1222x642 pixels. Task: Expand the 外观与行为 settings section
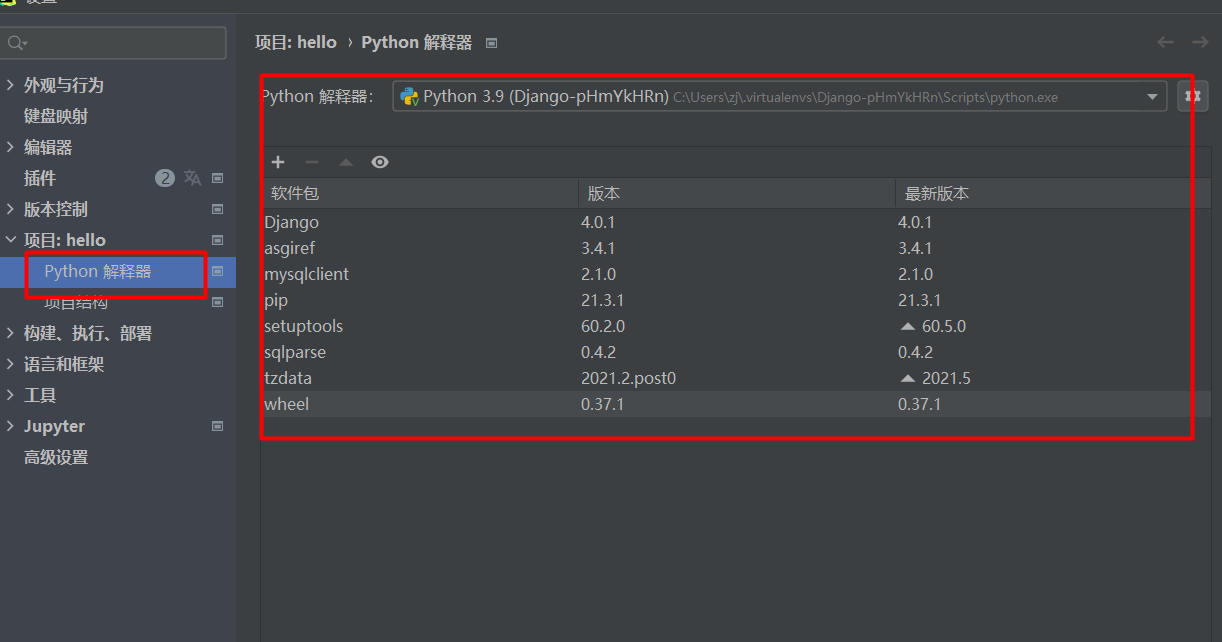[11, 85]
